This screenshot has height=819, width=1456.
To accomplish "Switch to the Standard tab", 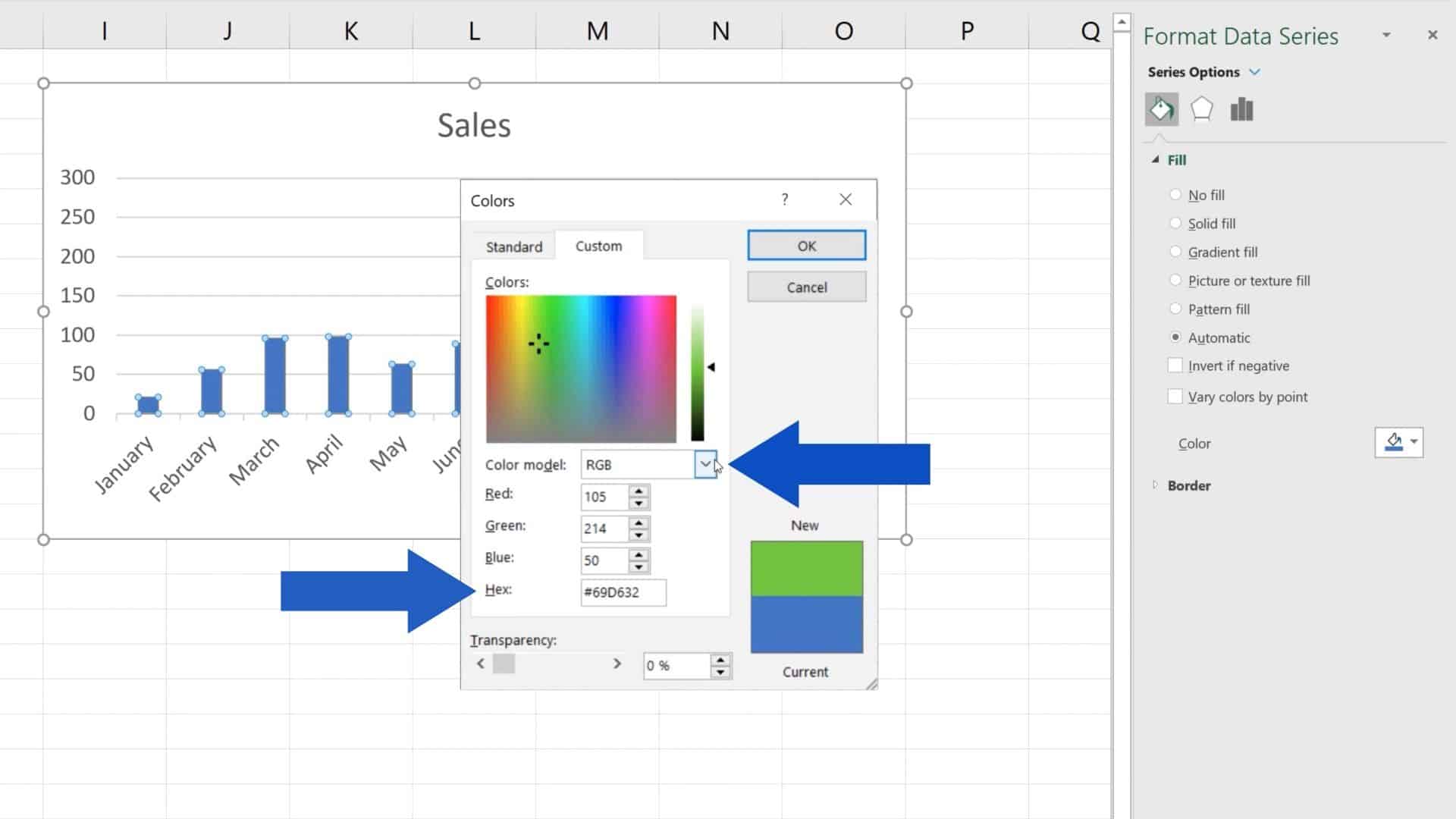I will coord(513,246).
